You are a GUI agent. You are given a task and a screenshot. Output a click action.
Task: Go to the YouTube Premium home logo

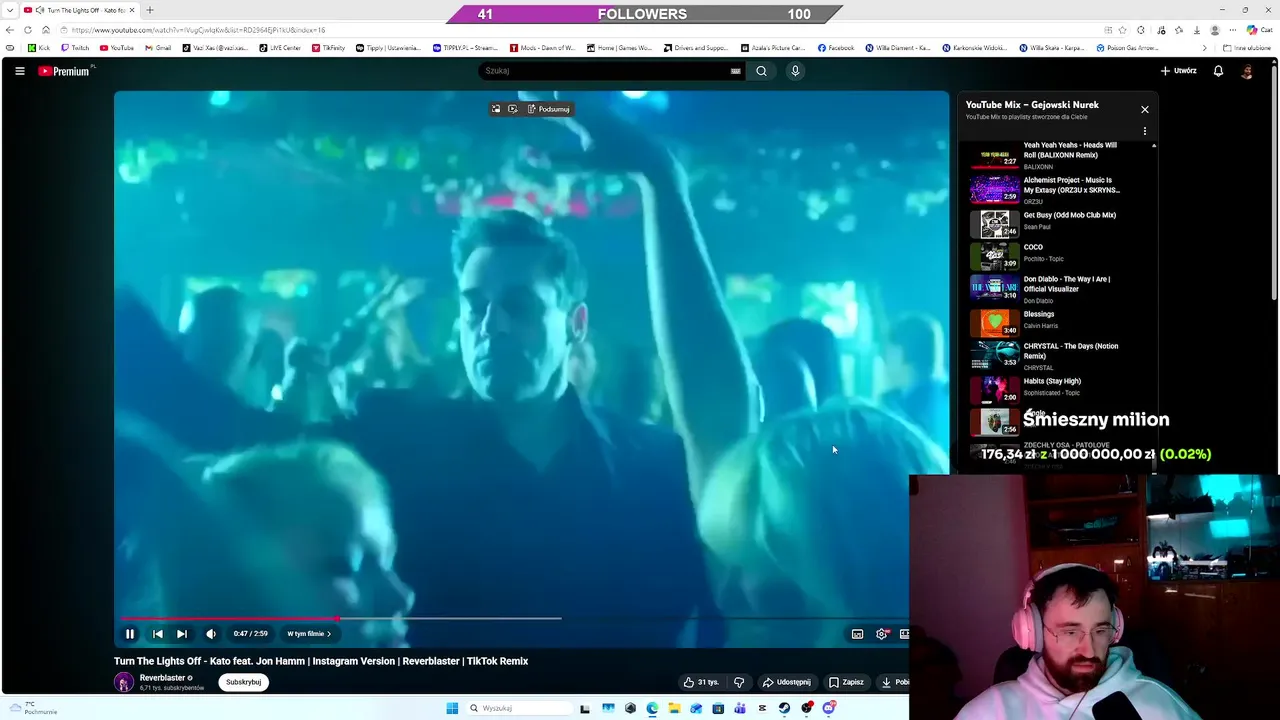click(65, 71)
